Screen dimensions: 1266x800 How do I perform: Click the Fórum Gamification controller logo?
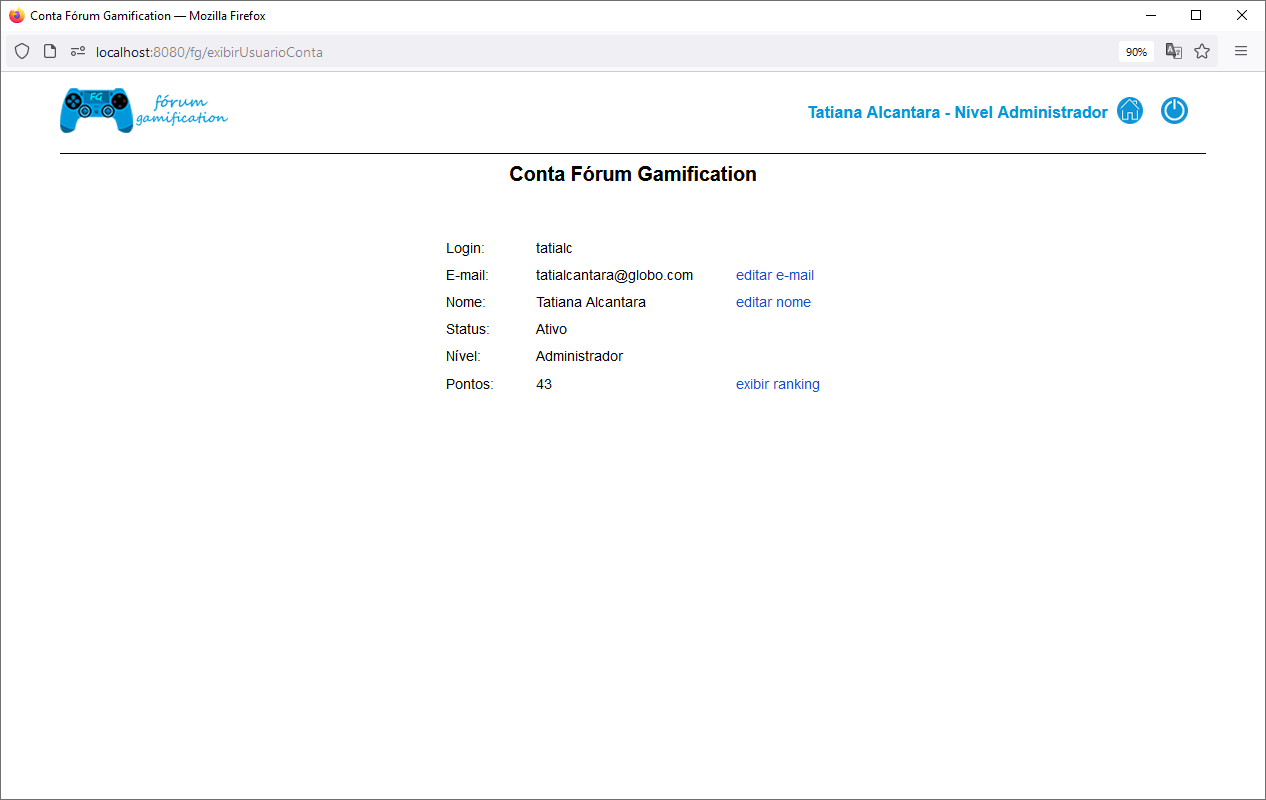(144, 110)
